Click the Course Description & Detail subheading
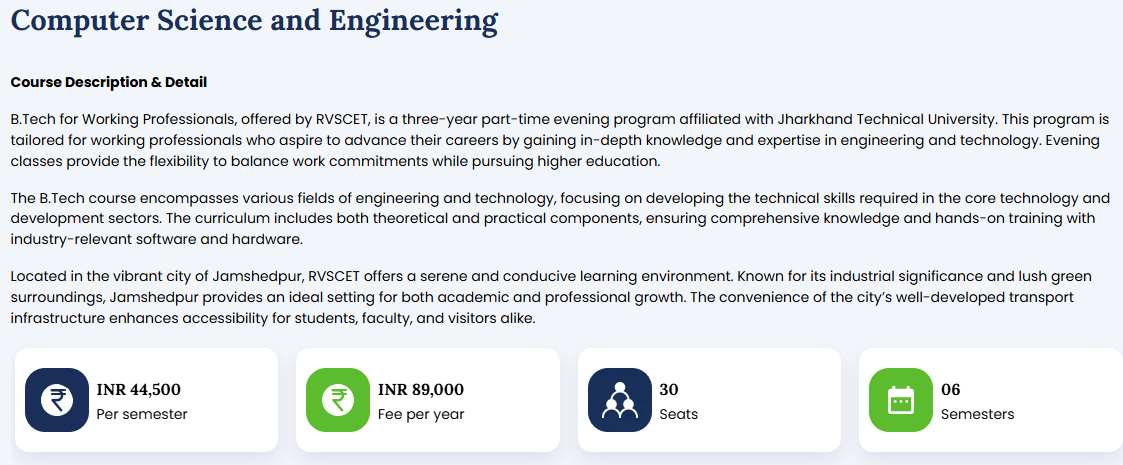This screenshot has width=1123, height=465. 109,82
